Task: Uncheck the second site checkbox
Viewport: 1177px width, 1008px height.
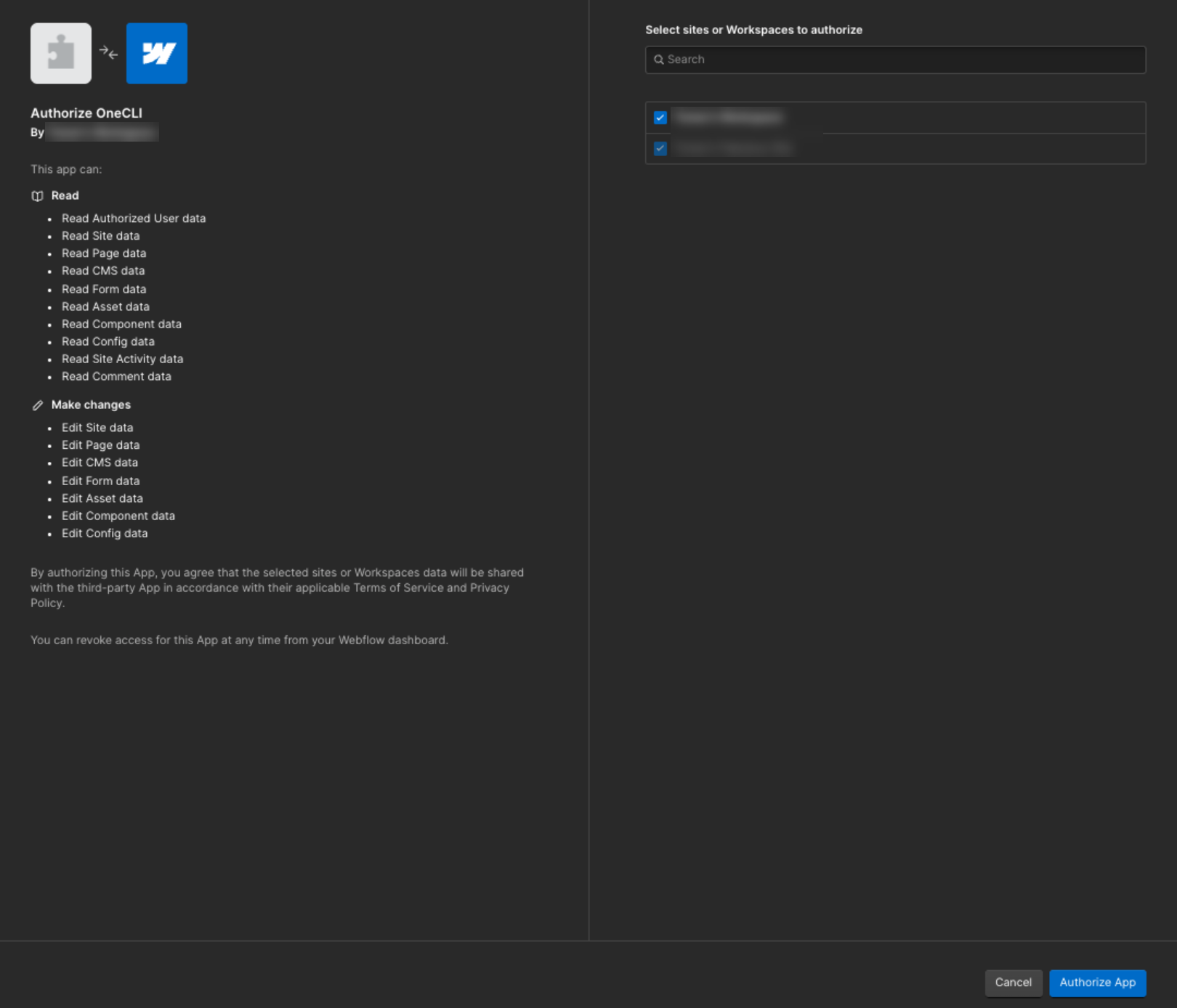Action: pos(660,148)
